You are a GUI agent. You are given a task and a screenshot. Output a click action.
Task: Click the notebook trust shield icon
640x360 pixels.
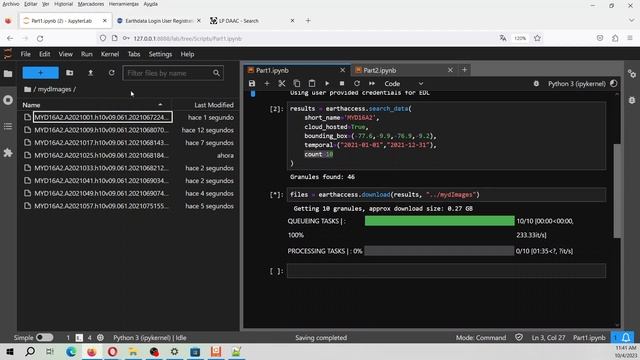pyautogui.click(x=518, y=337)
